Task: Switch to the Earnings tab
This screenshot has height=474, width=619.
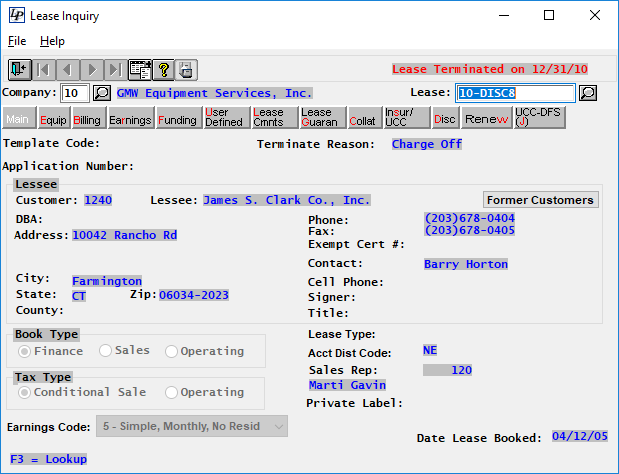Action: pyautogui.click(x=131, y=118)
